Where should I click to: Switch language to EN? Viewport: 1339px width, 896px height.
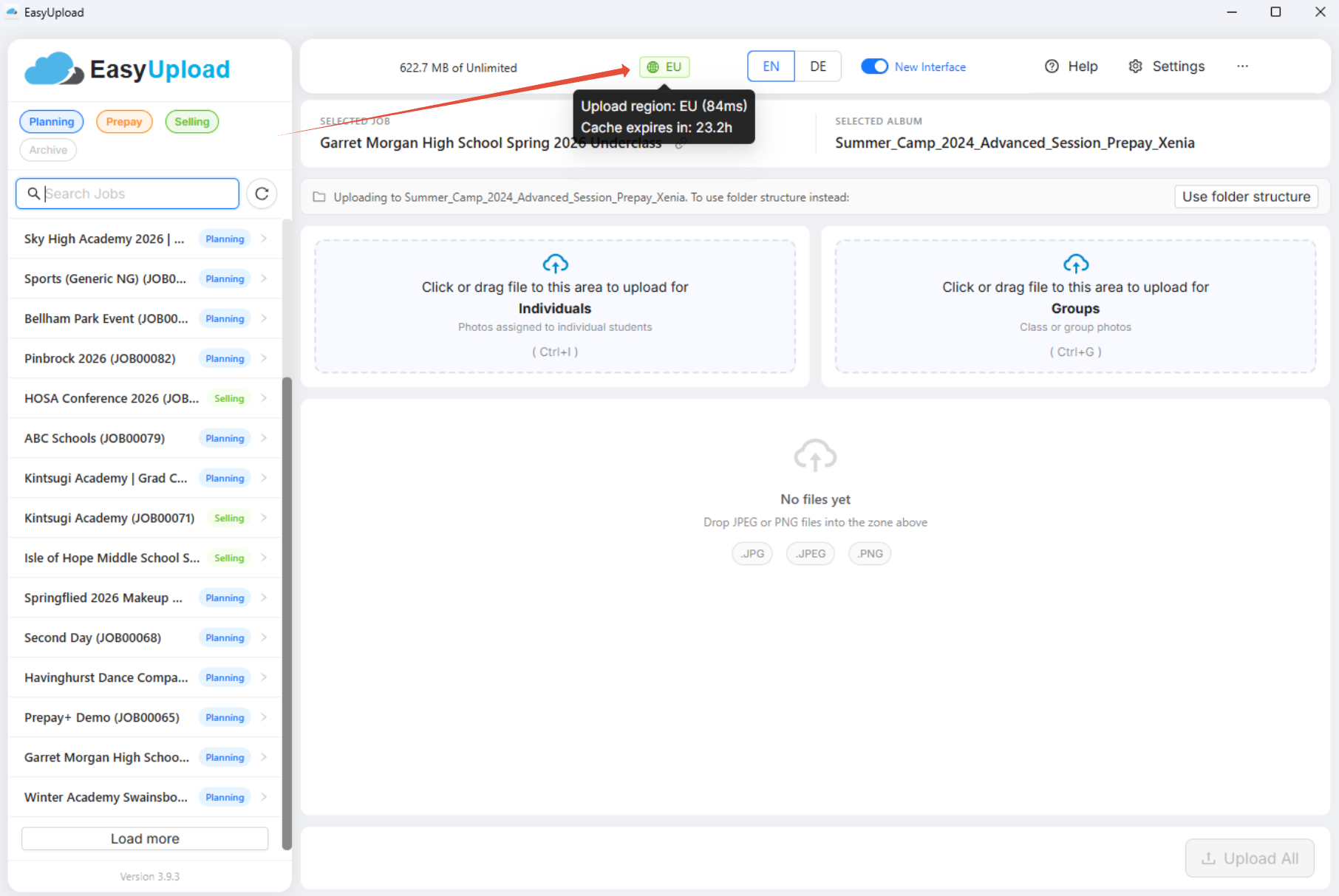771,66
